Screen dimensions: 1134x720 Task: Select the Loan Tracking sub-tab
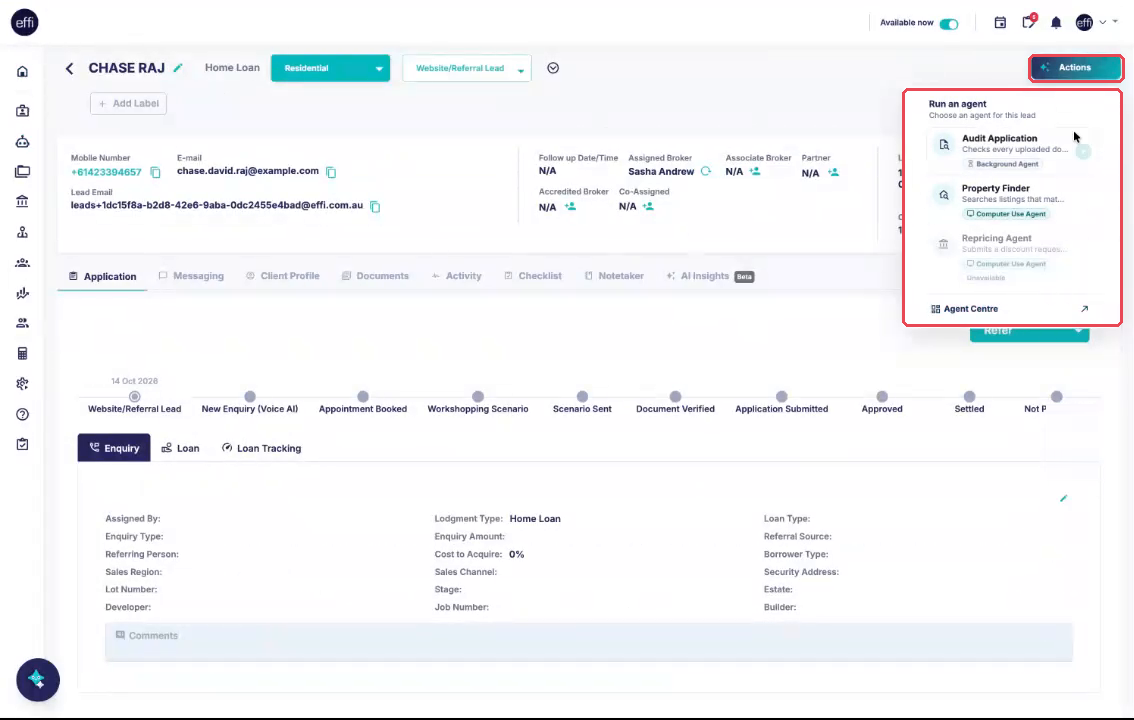pos(261,448)
